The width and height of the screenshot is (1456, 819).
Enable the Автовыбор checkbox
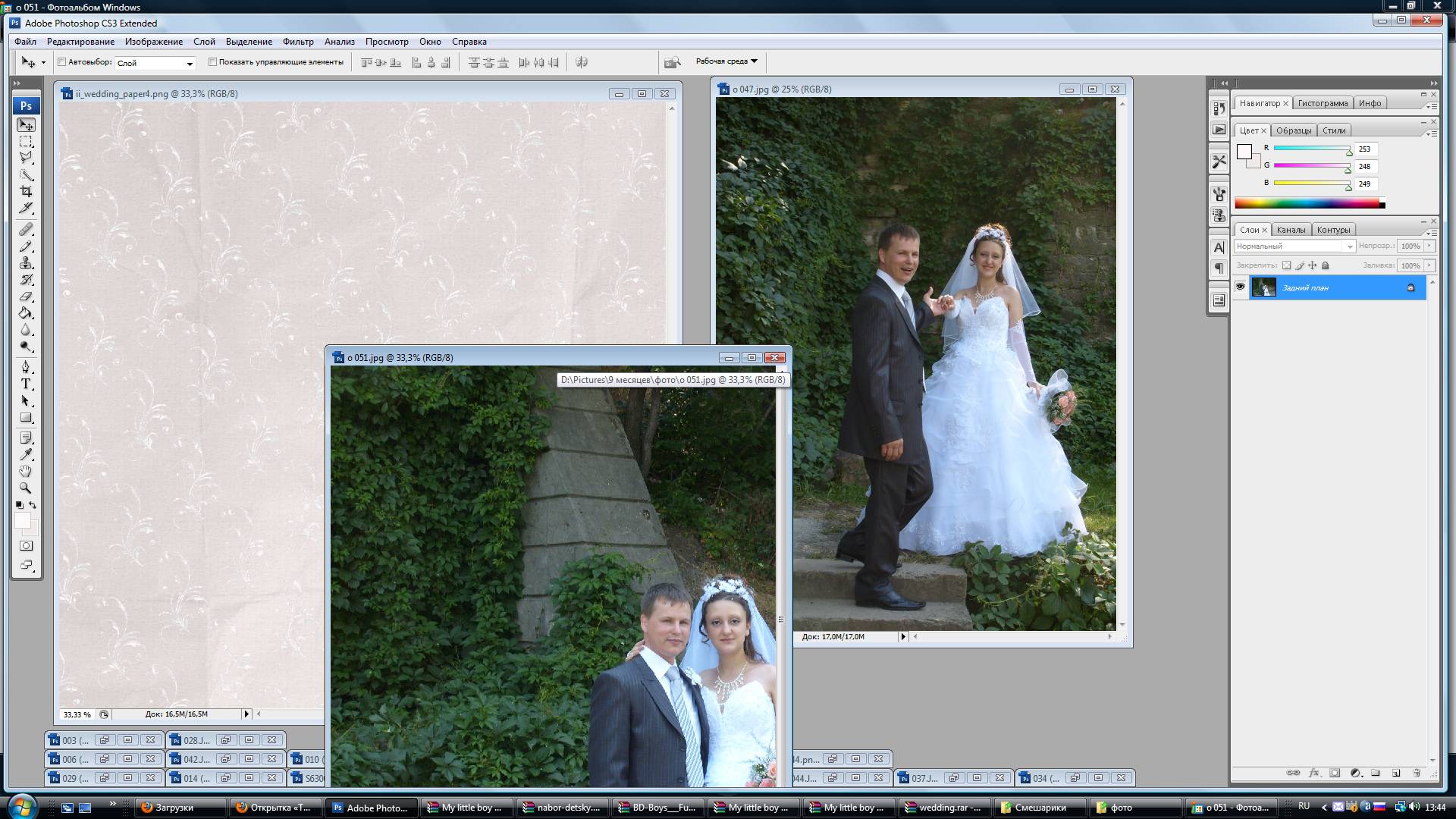(62, 62)
